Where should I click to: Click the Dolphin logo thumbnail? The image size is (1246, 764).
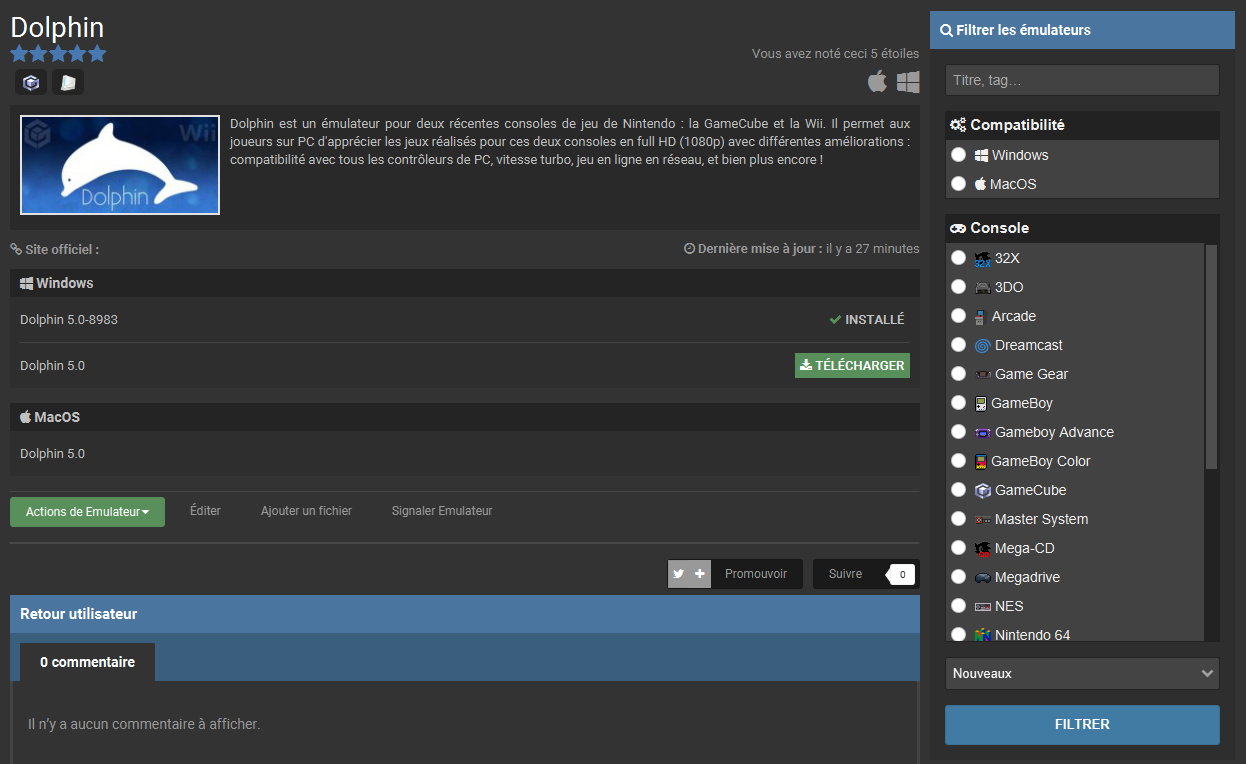pyautogui.click(x=120, y=165)
